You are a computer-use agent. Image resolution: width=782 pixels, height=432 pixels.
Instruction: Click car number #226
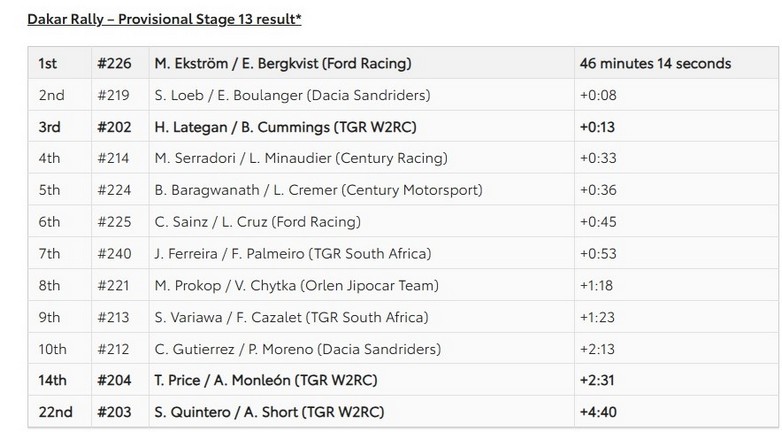click(114, 63)
